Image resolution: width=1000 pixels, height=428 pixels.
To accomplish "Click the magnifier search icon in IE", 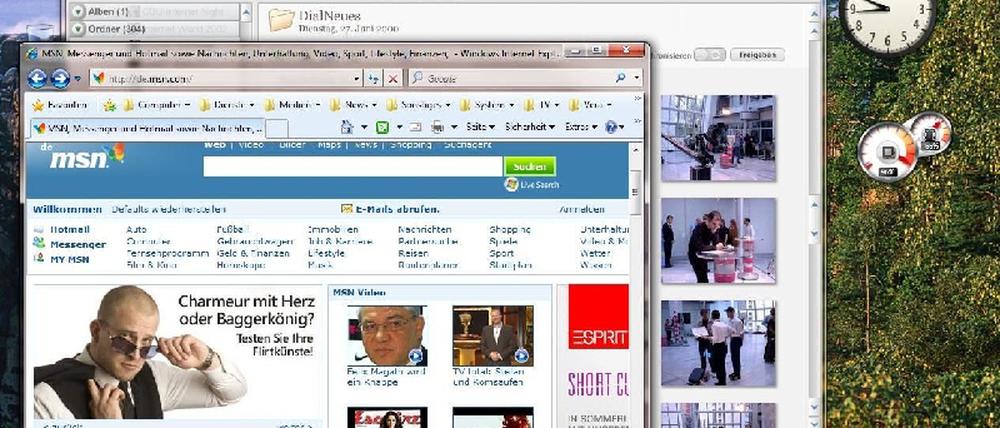I will pyautogui.click(x=621, y=78).
